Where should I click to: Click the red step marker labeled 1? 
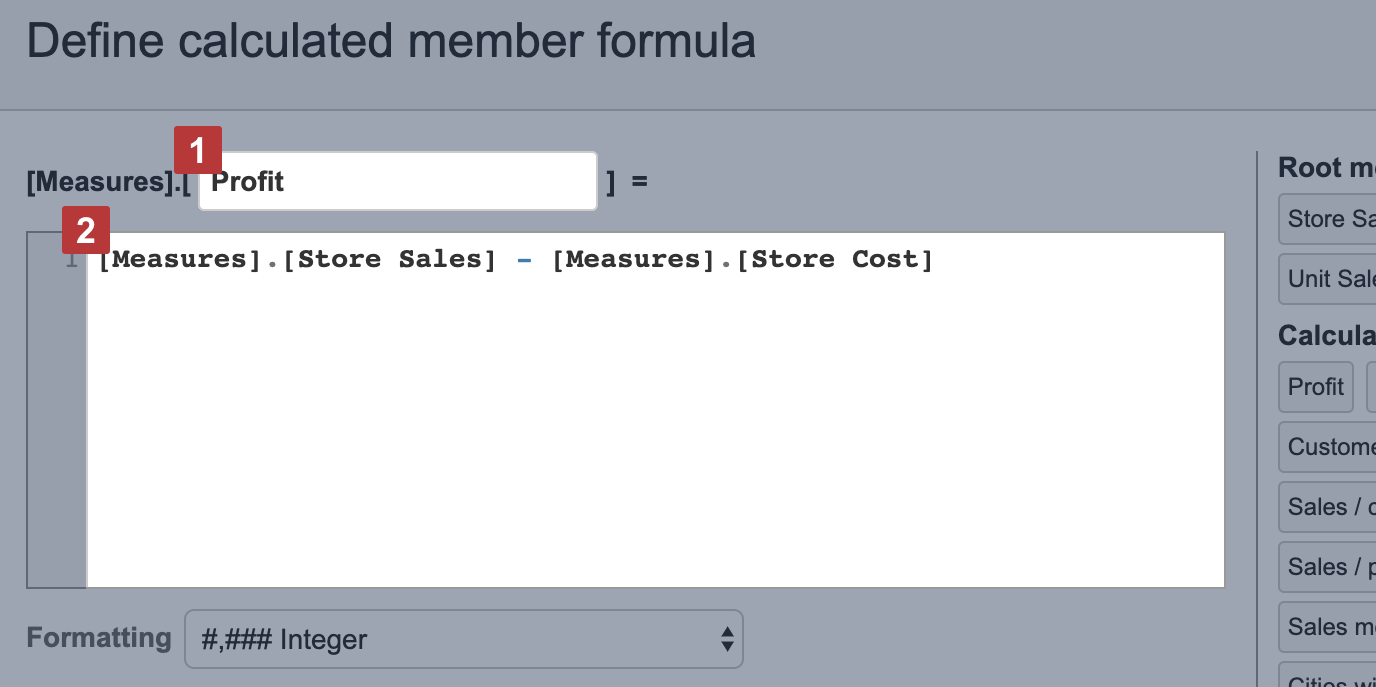197,150
